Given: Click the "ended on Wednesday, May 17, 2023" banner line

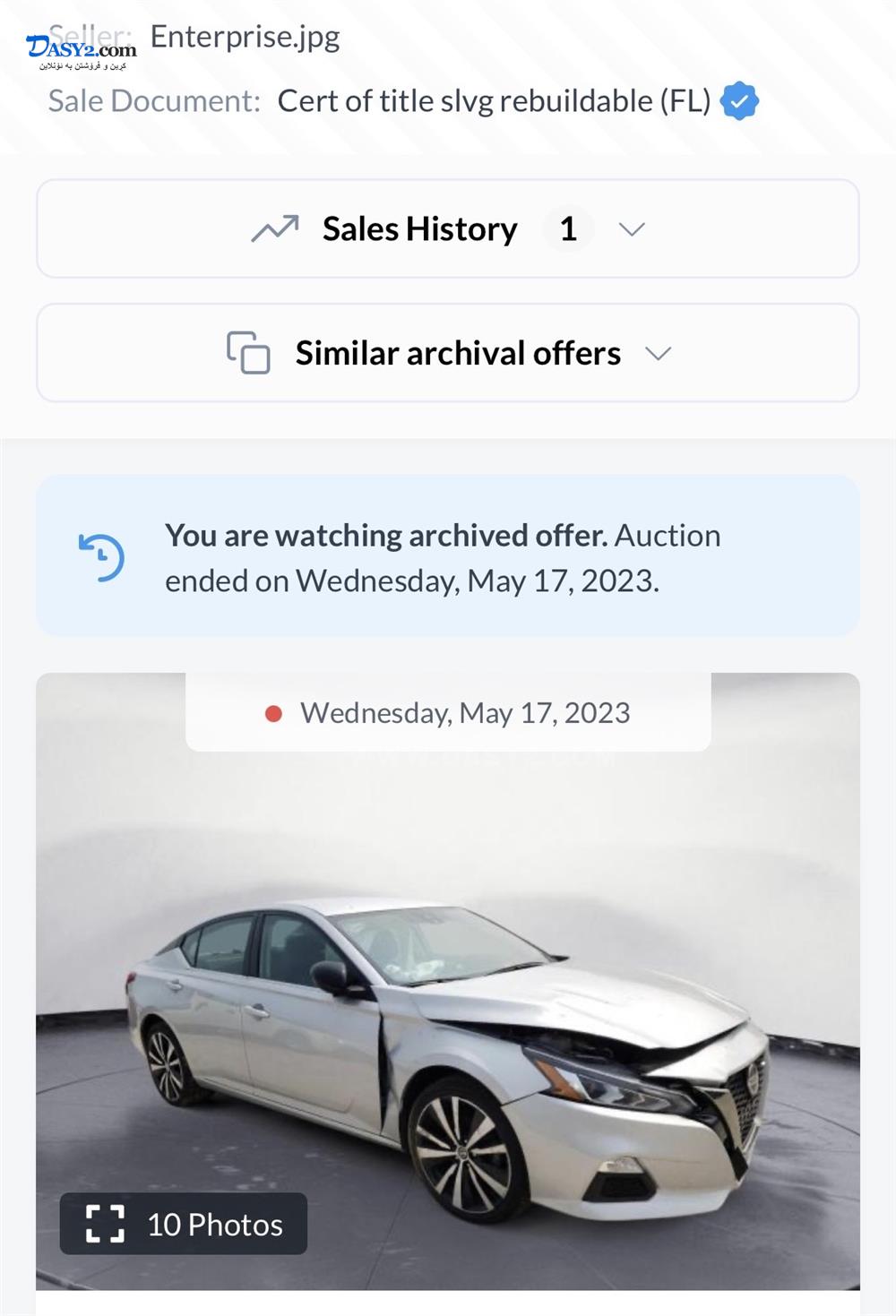Looking at the screenshot, I should [412, 581].
